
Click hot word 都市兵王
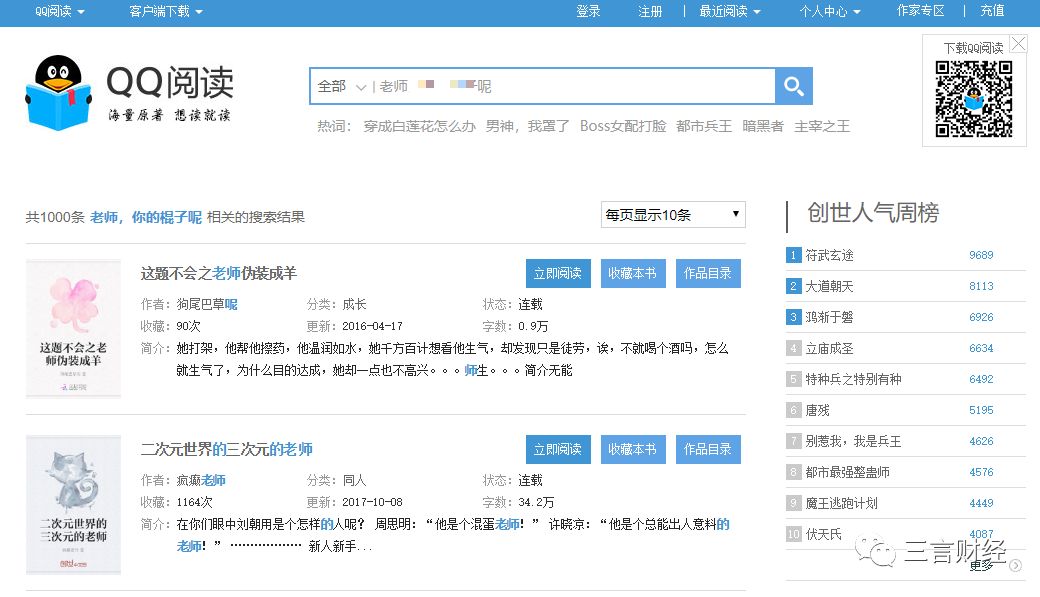coord(704,126)
